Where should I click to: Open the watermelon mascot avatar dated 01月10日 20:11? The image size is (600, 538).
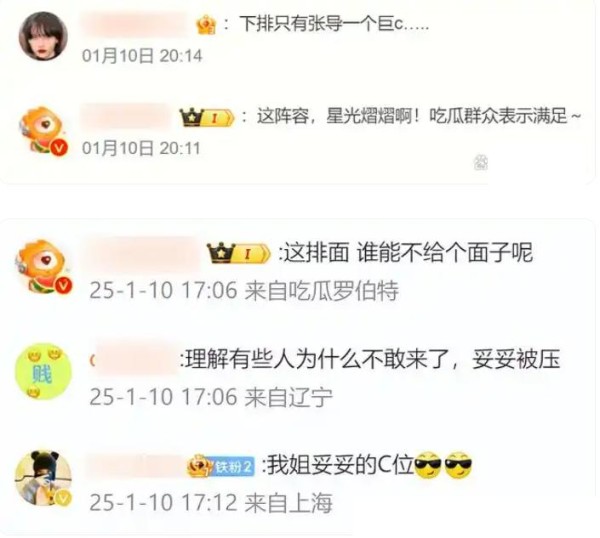[43, 130]
